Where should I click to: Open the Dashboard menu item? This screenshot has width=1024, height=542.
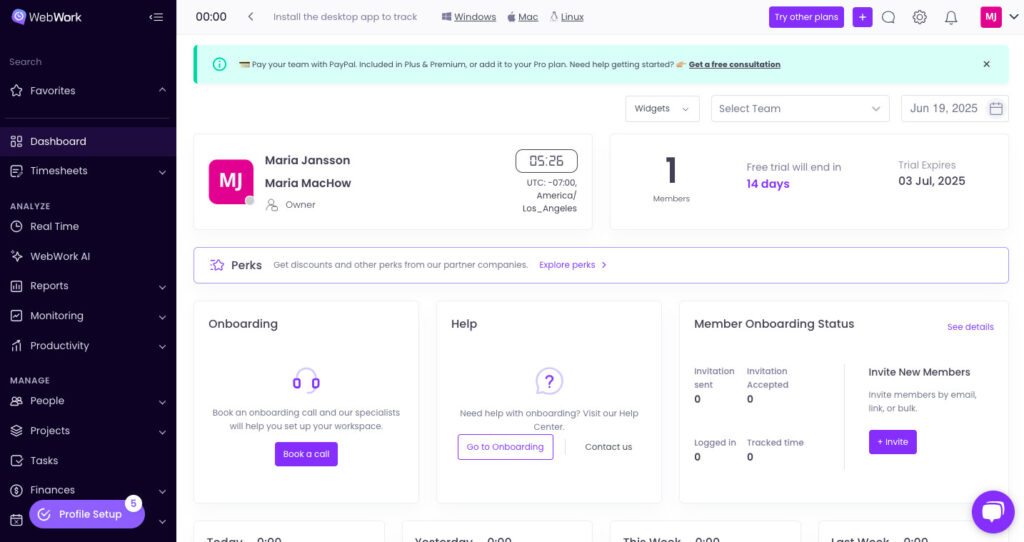click(x=88, y=141)
